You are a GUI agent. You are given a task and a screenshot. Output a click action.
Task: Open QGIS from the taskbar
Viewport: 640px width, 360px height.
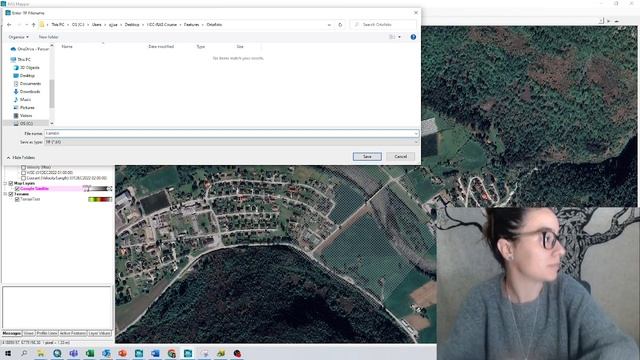click(57, 353)
